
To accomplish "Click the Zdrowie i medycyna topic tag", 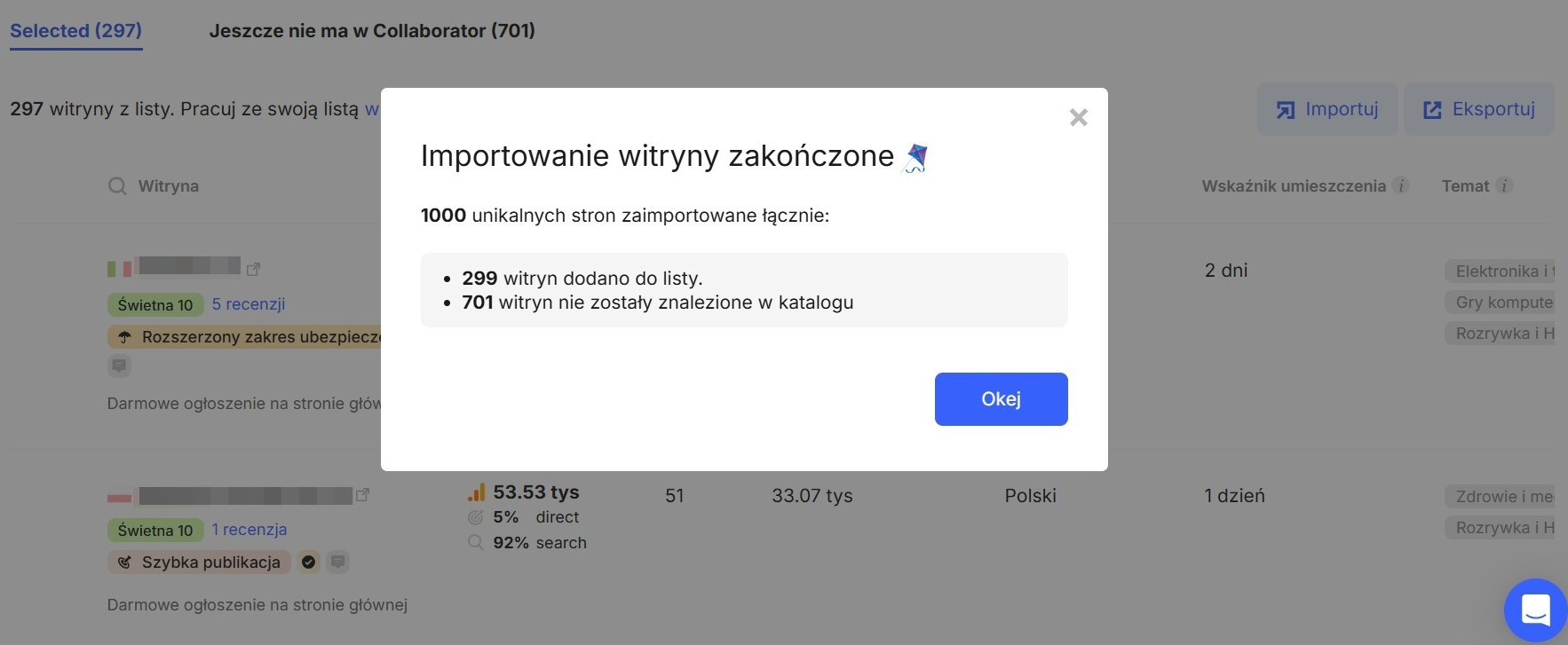I will (1503, 497).
